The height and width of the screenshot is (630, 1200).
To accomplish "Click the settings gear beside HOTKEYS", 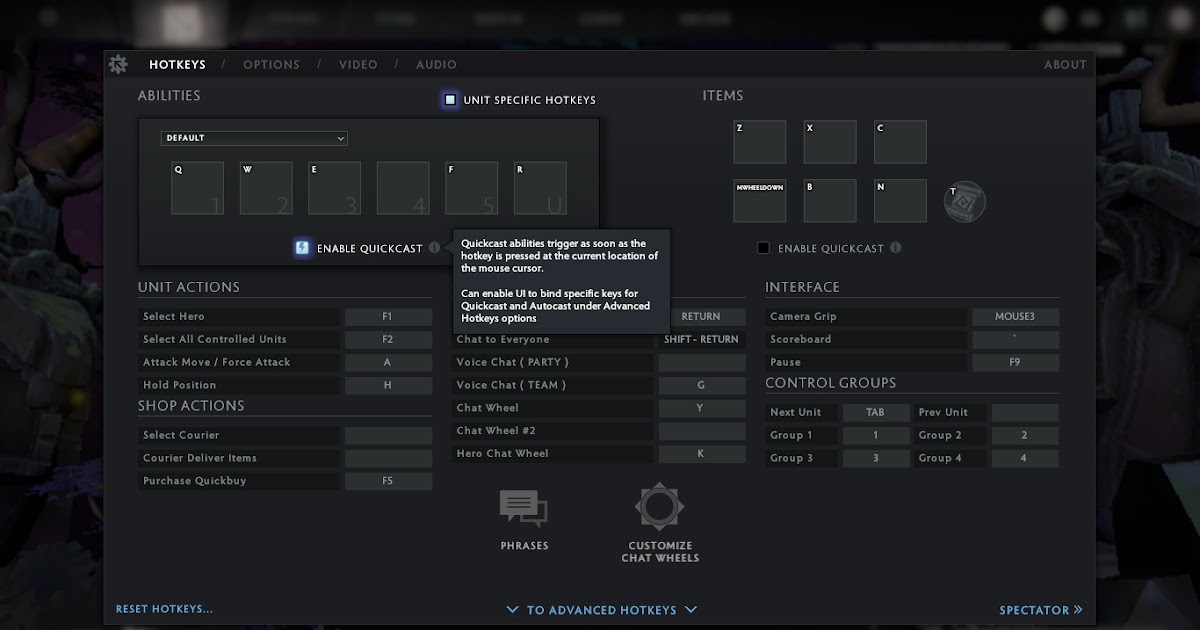I will (118, 63).
